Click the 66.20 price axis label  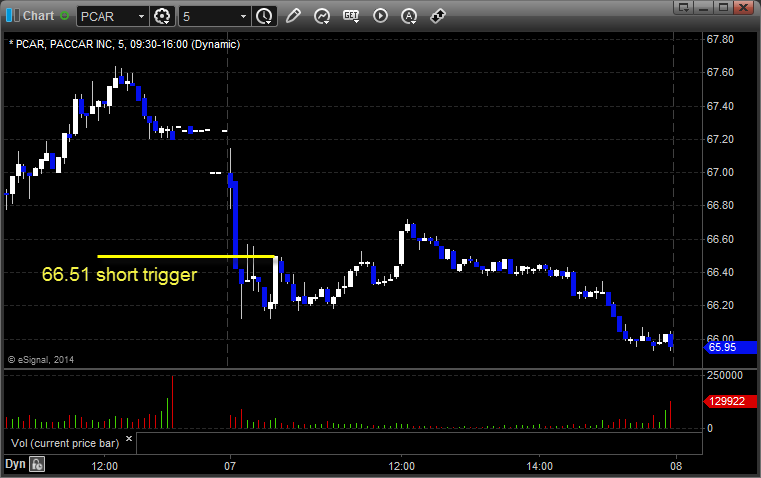(720, 305)
